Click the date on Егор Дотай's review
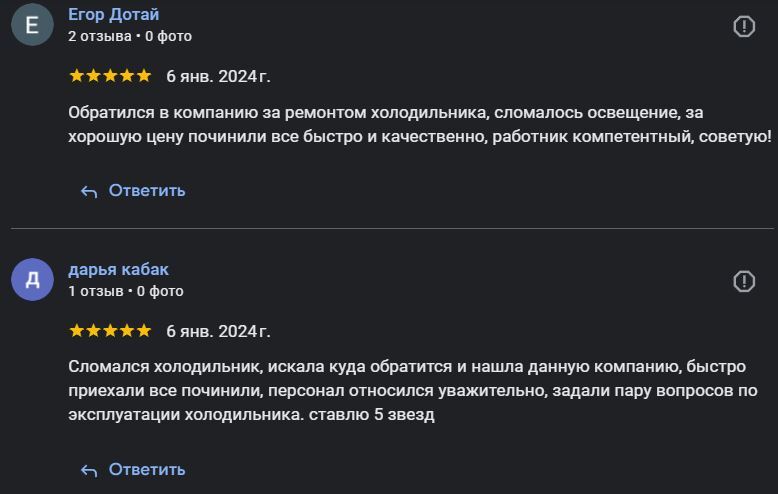The image size is (778, 494). [x=218, y=76]
